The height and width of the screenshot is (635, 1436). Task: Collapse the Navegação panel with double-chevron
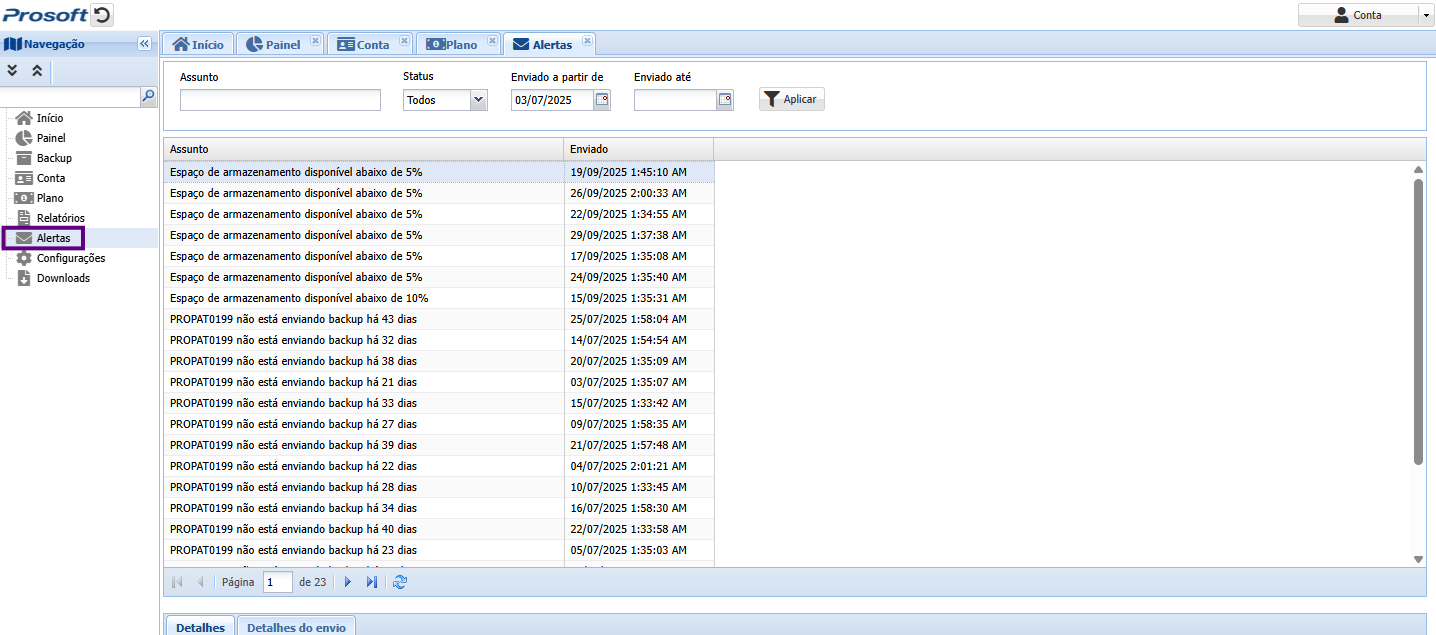(x=144, y=44)
